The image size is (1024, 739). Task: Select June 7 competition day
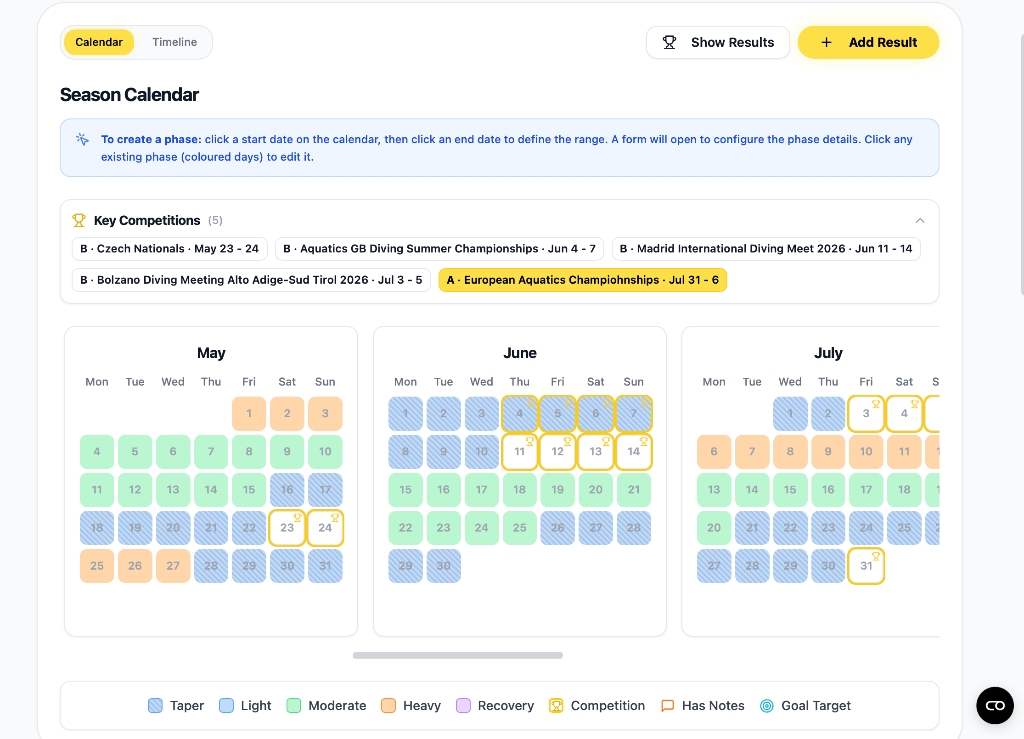pos(633,413)
